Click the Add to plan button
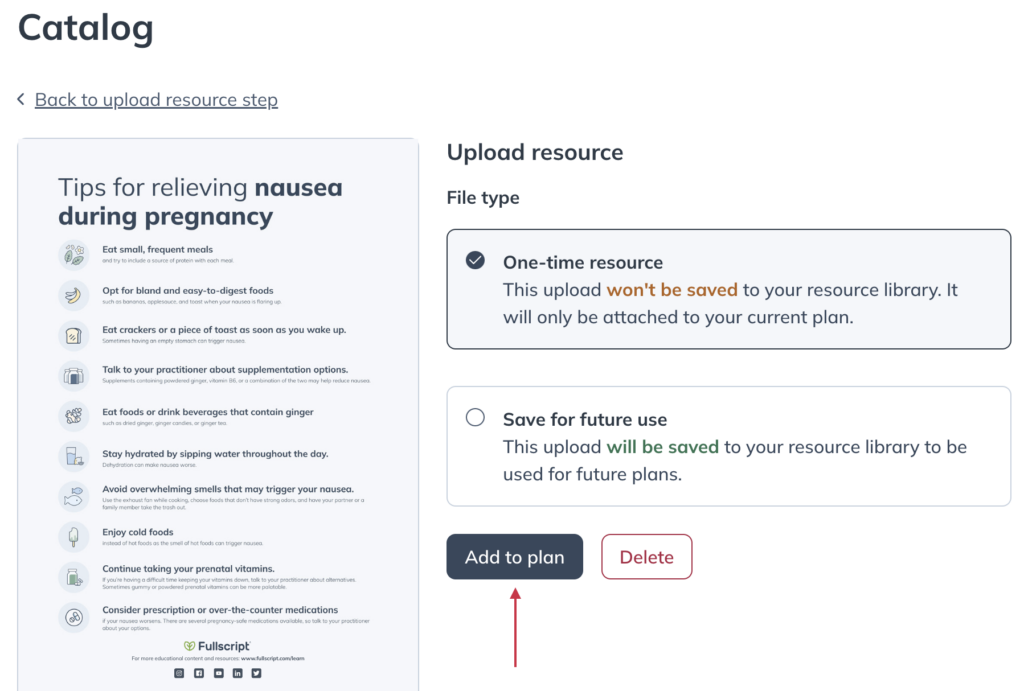 click(x=515, y=556)
